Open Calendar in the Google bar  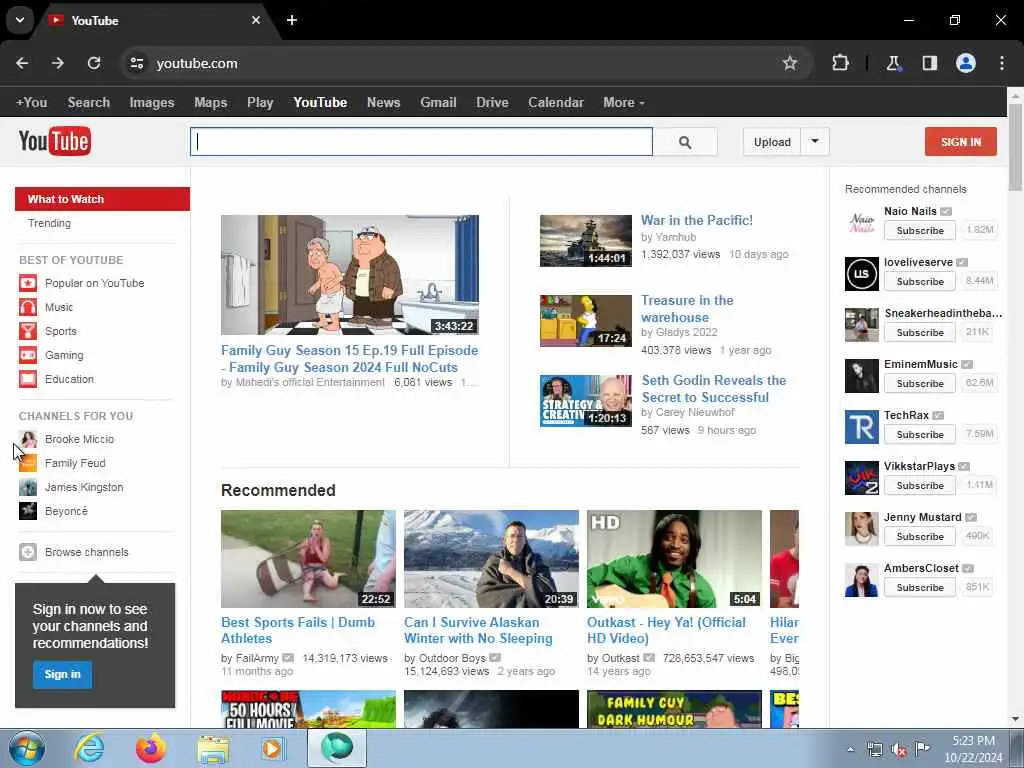tap(556, 103)
